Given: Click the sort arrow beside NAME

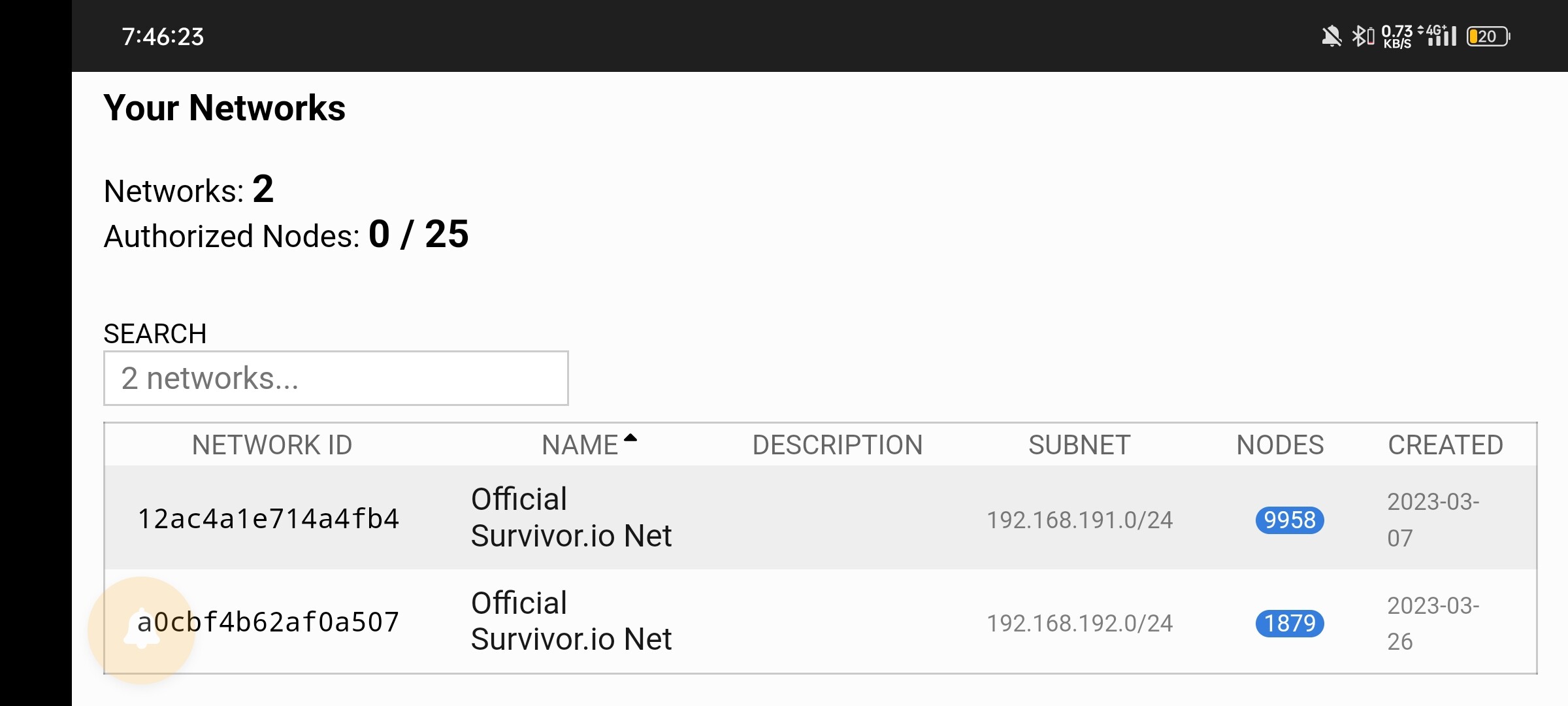Looking at the screenshot, I should pyautogui.click(x=630, y=439).
